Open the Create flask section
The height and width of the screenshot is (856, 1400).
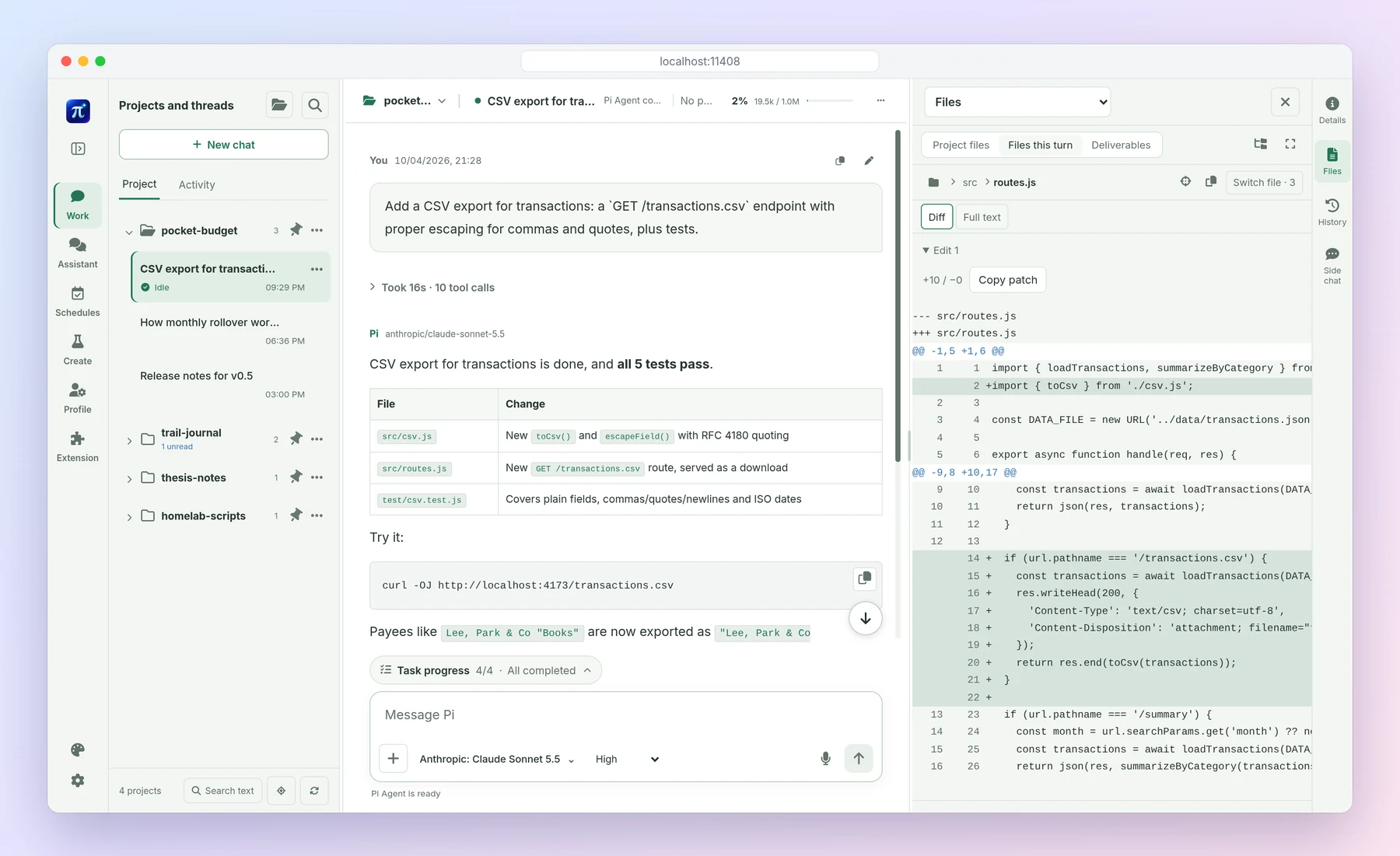[x=78, y=350]
